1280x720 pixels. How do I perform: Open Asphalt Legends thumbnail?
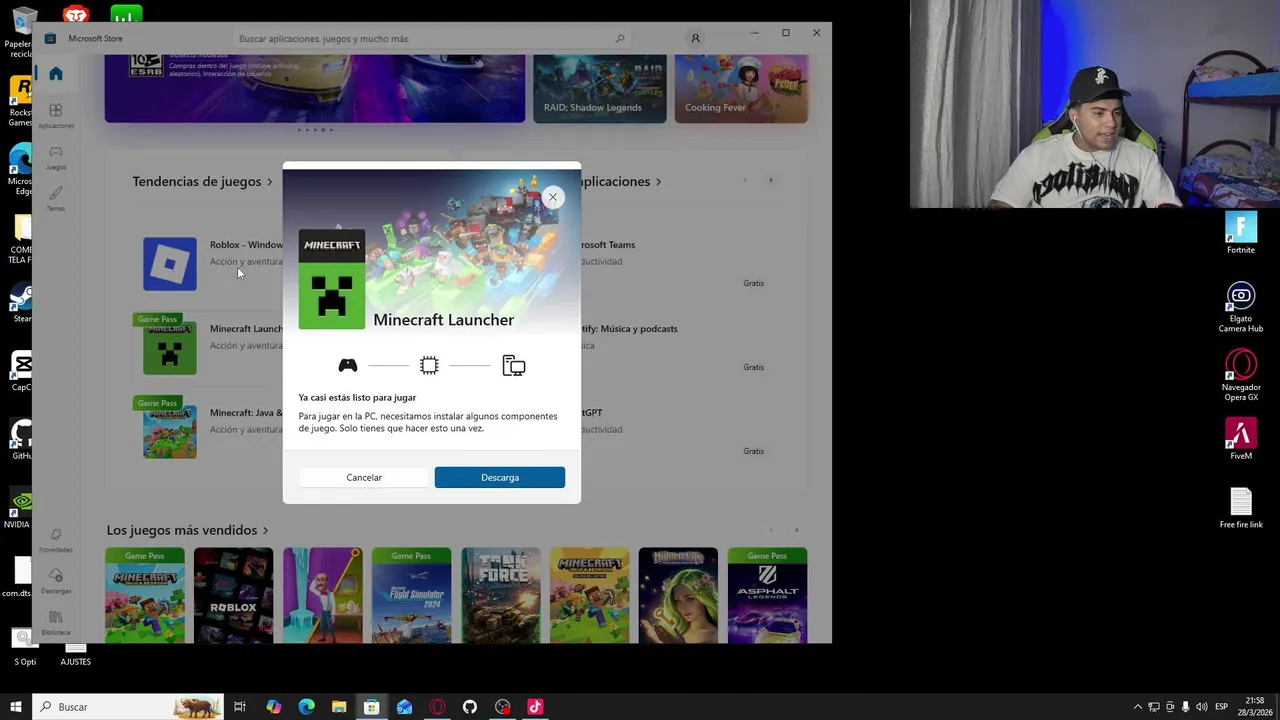click(x=767, y=595)
